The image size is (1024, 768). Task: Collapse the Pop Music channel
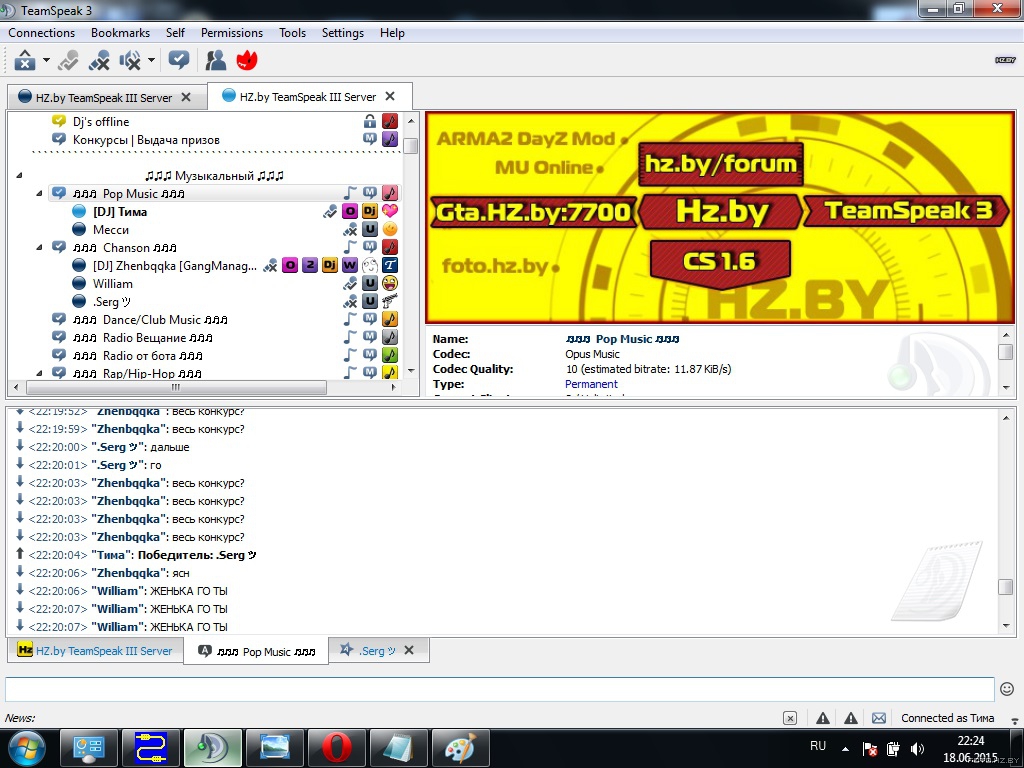pyautogui.click(x=39, y=194)
